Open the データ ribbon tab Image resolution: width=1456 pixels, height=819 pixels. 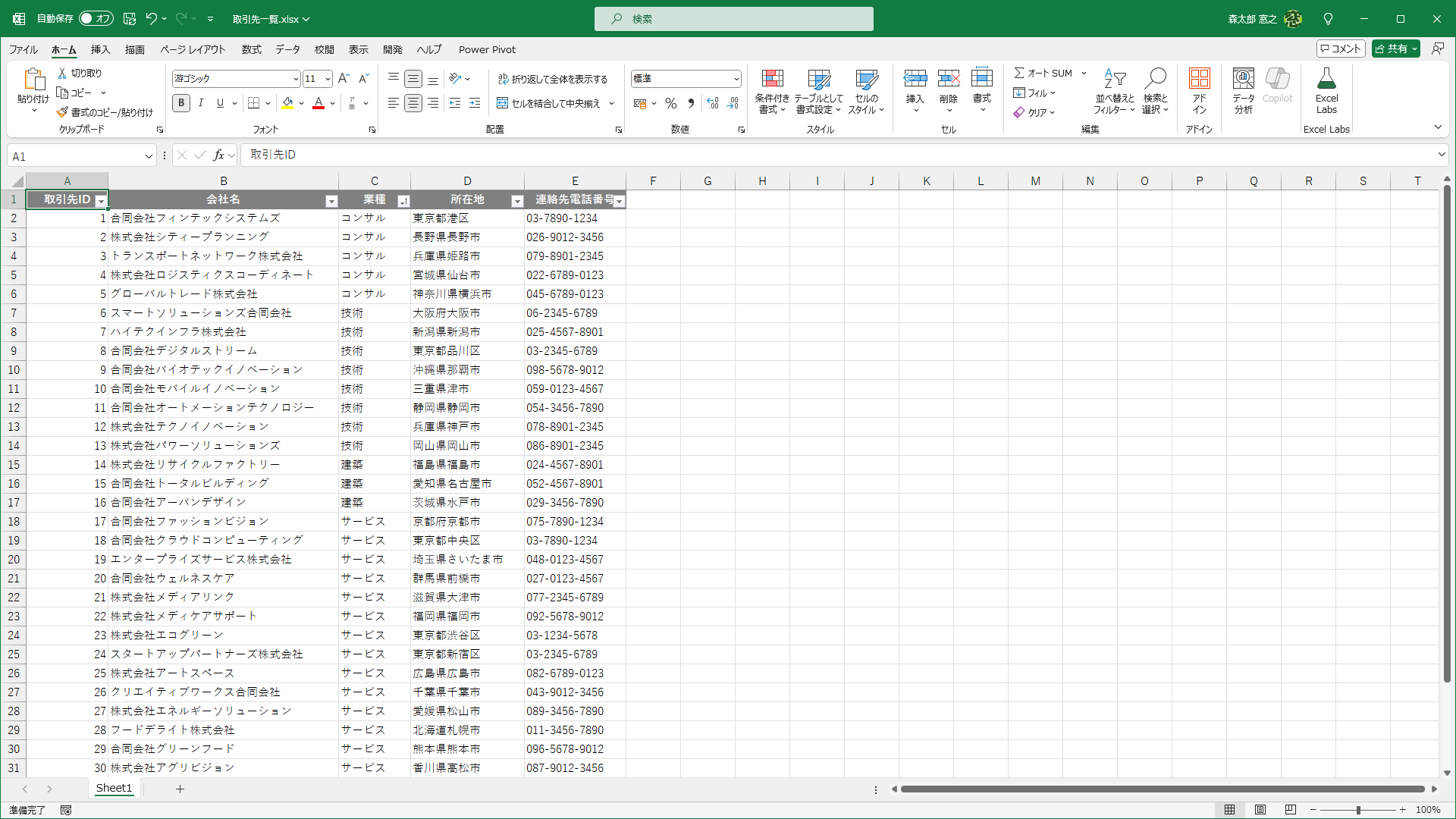[287, 49]
